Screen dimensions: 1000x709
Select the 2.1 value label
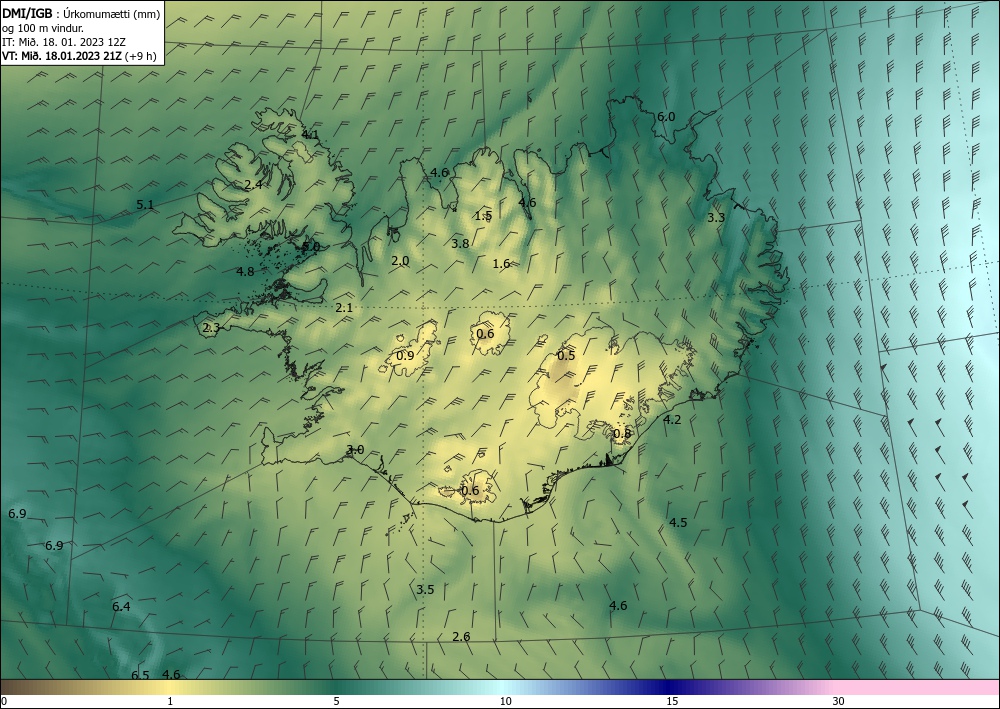(x=344, y=308)
